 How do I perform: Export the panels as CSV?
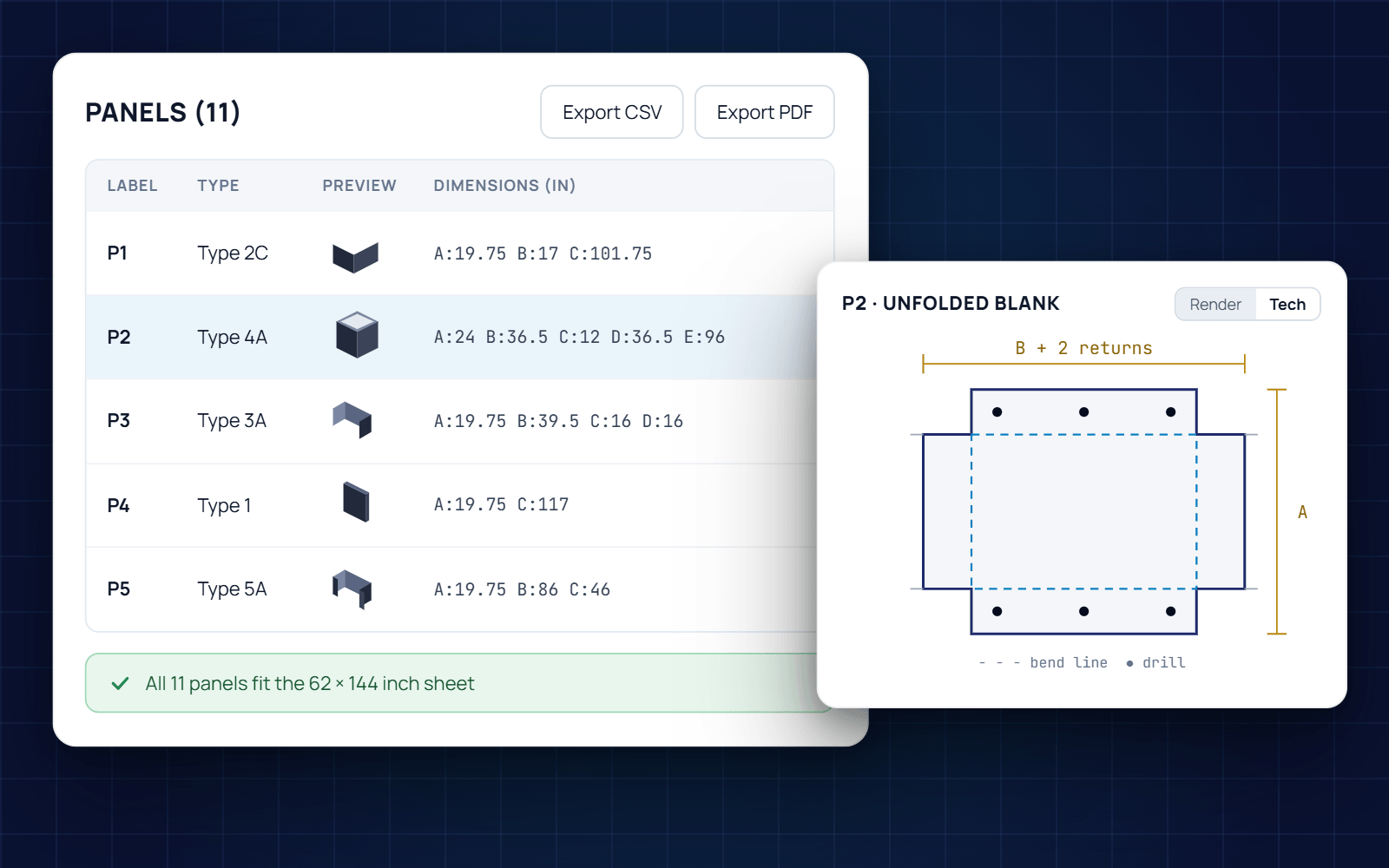pyautogui.click(x=612, y=112)
